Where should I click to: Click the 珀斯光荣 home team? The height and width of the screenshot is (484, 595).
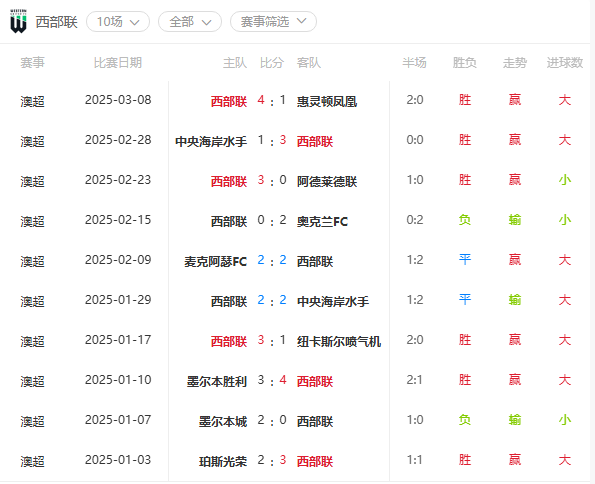(223, 461)
